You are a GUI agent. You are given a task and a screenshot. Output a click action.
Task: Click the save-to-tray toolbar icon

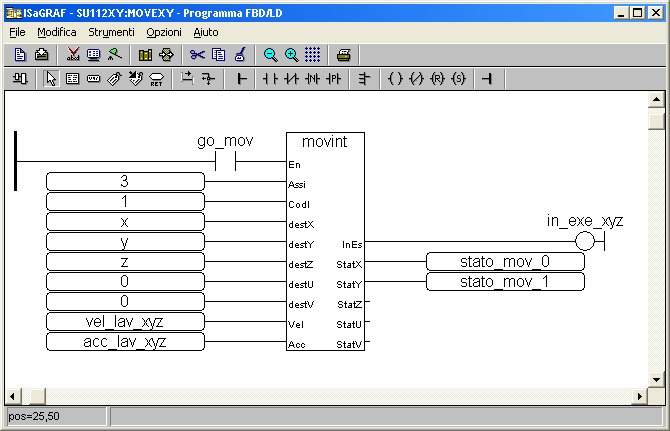[x=41, y=55]
